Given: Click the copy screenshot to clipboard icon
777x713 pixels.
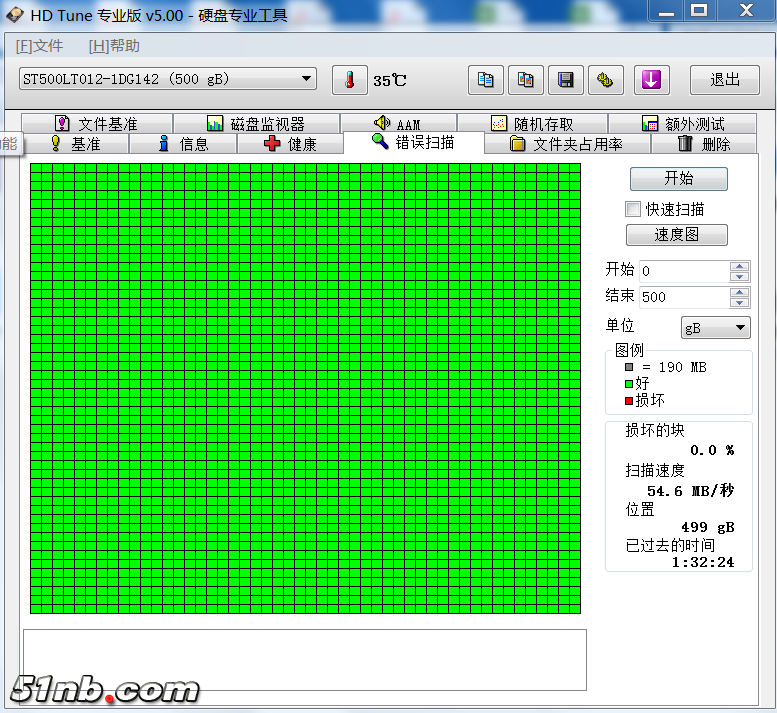Looking at the screenshot, I should (526, 80).
